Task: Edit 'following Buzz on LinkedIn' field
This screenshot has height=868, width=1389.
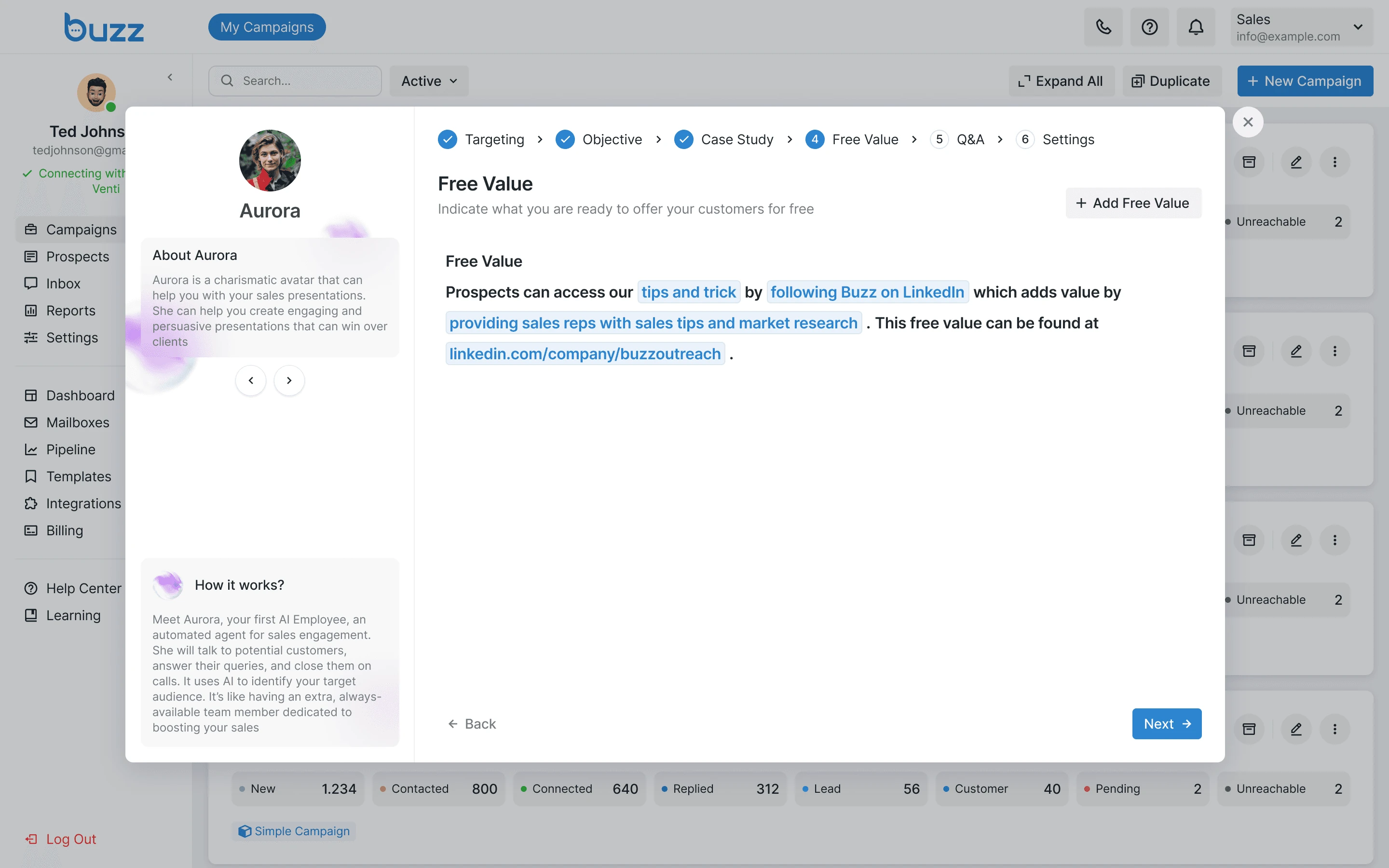Action: 867,292
